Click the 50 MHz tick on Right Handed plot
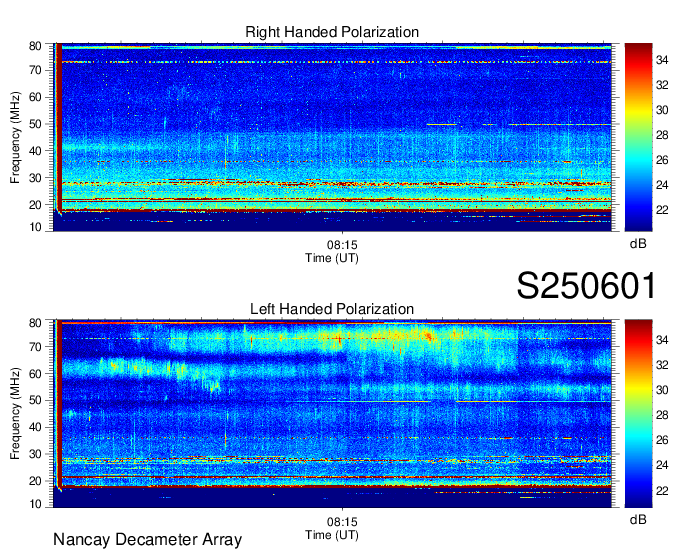 [x=35, y=124]
